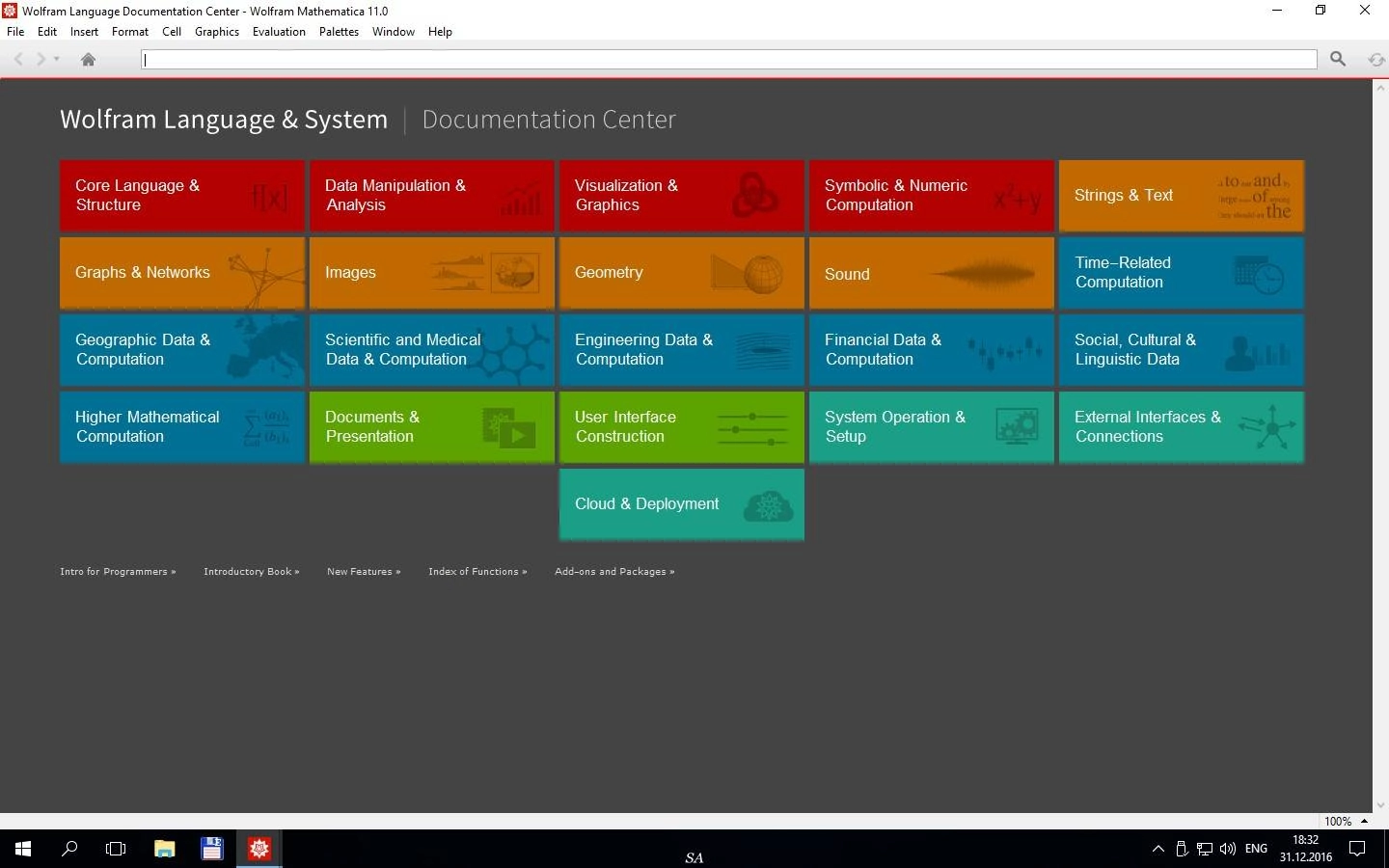
Task: Open Cloud & Deployment tile
Action: coord(682,504)
